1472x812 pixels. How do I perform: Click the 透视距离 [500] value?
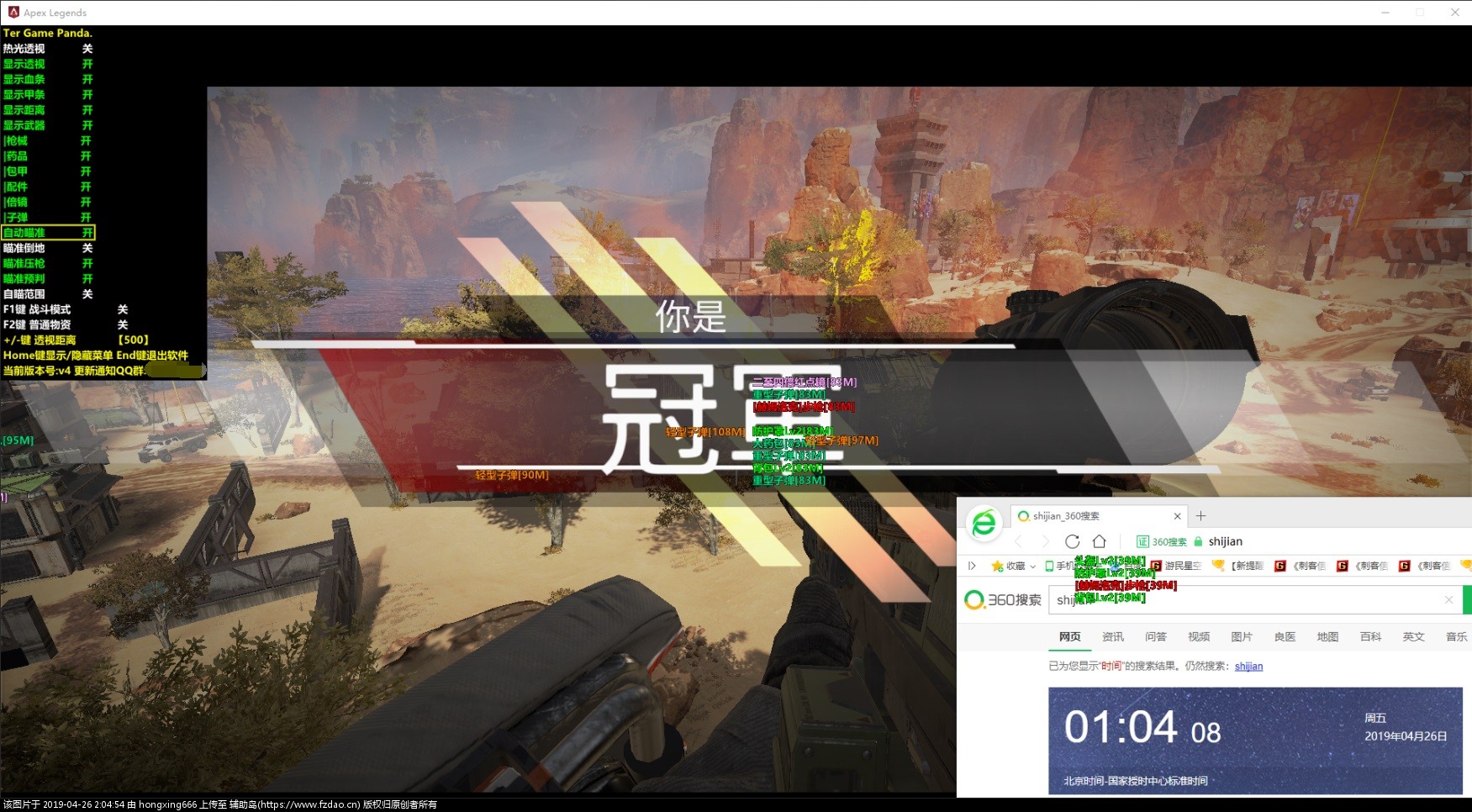pos(133,340)
